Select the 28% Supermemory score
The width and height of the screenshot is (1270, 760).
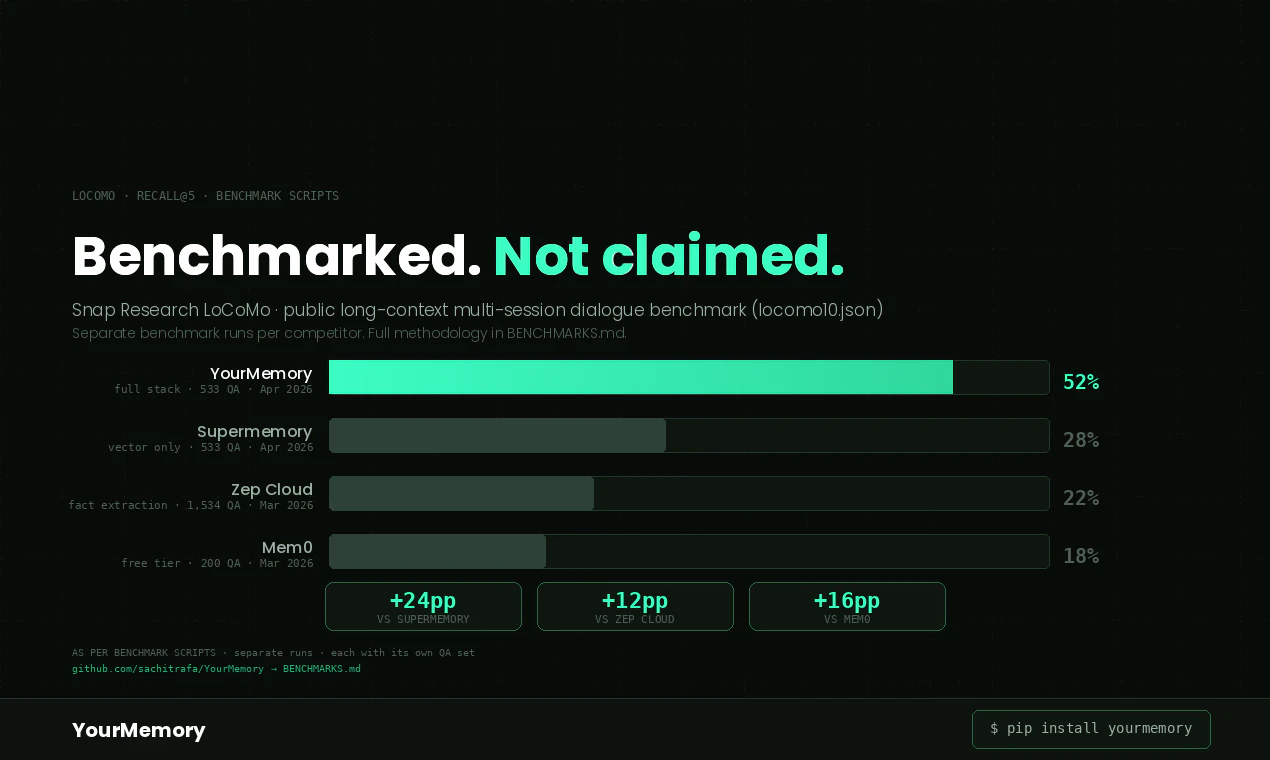[x=1081, y=439]
